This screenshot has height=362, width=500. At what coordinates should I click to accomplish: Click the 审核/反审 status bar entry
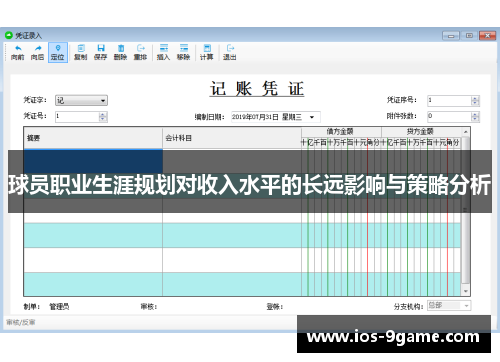tap(21, 322)
